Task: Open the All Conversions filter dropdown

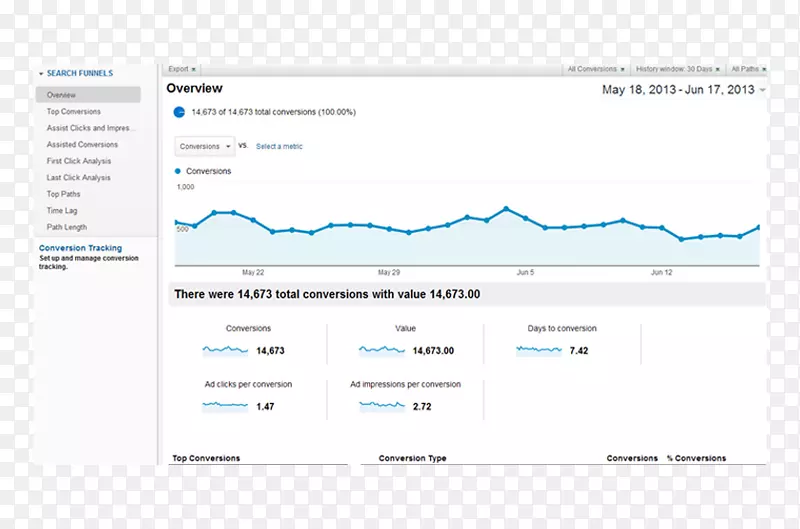Action: (596, 70)
